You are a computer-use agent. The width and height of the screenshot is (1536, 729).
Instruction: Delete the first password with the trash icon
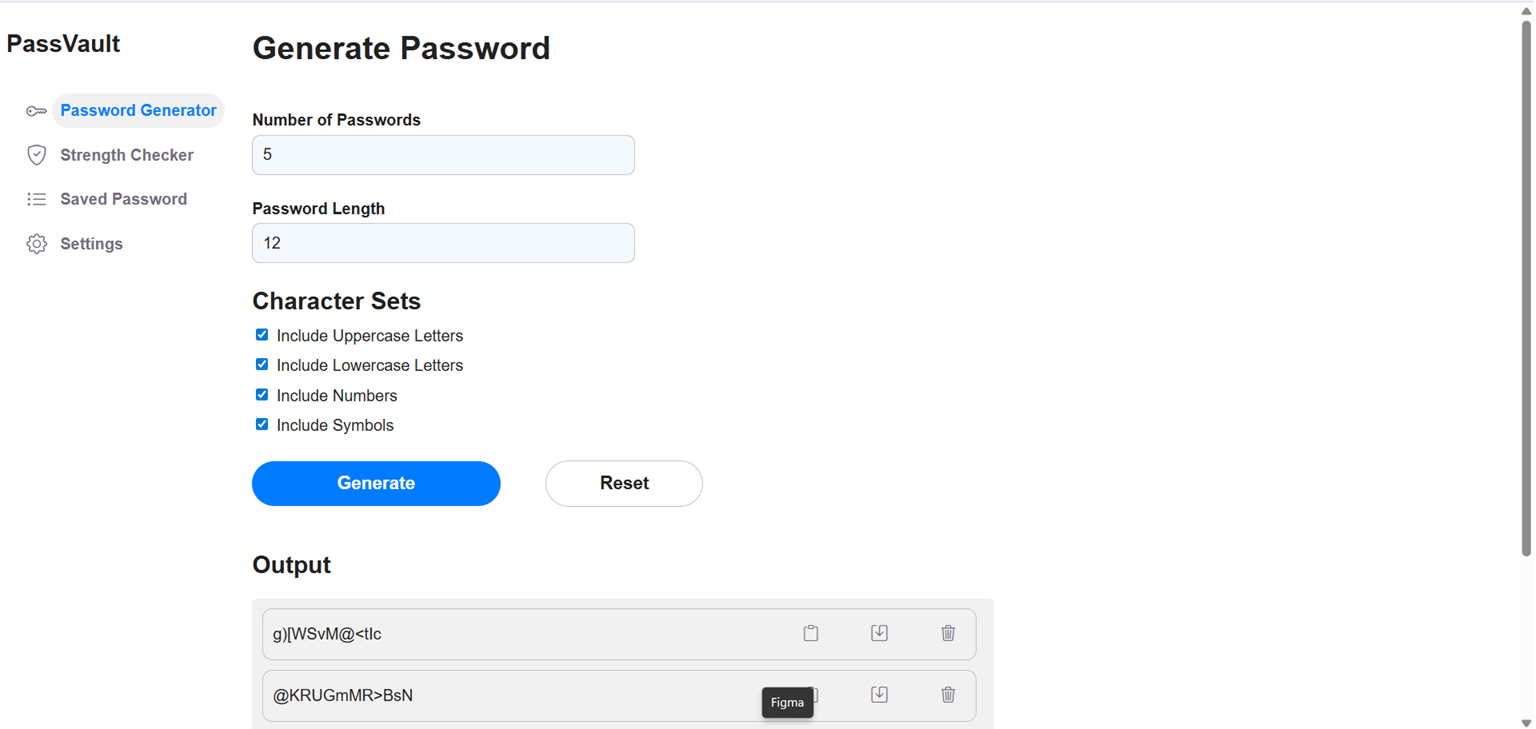947,633
